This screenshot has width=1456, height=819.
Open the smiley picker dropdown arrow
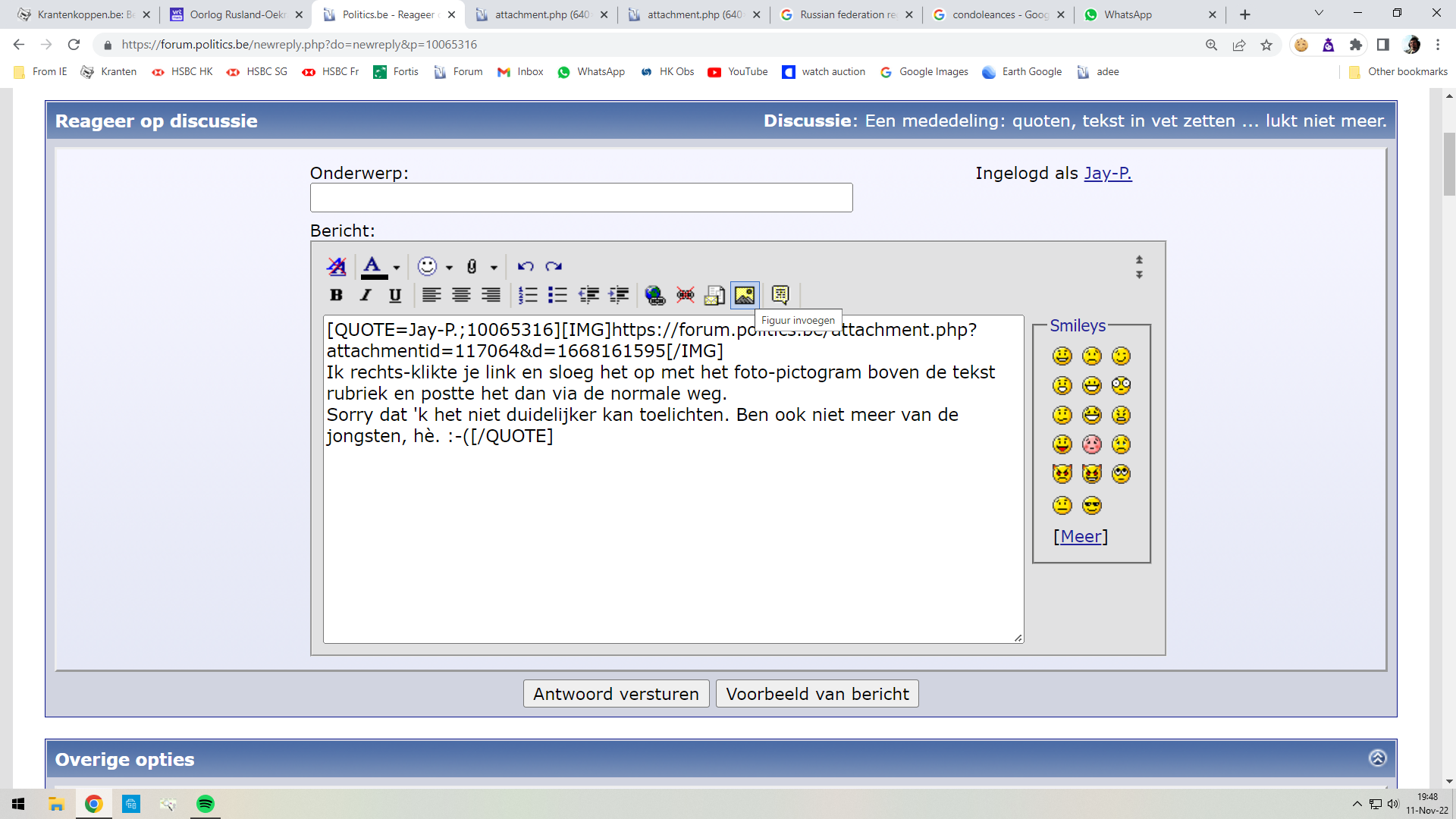point(449,268)
